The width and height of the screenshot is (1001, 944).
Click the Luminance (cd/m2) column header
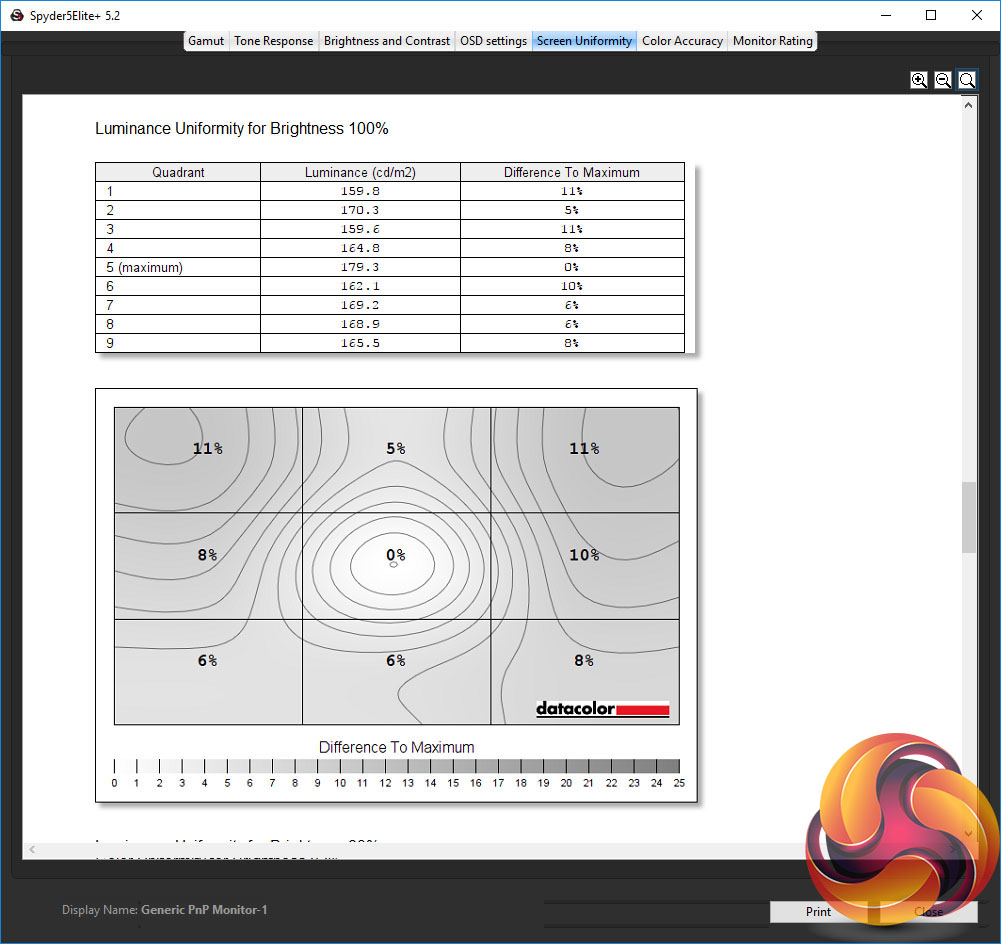(360, 172)
